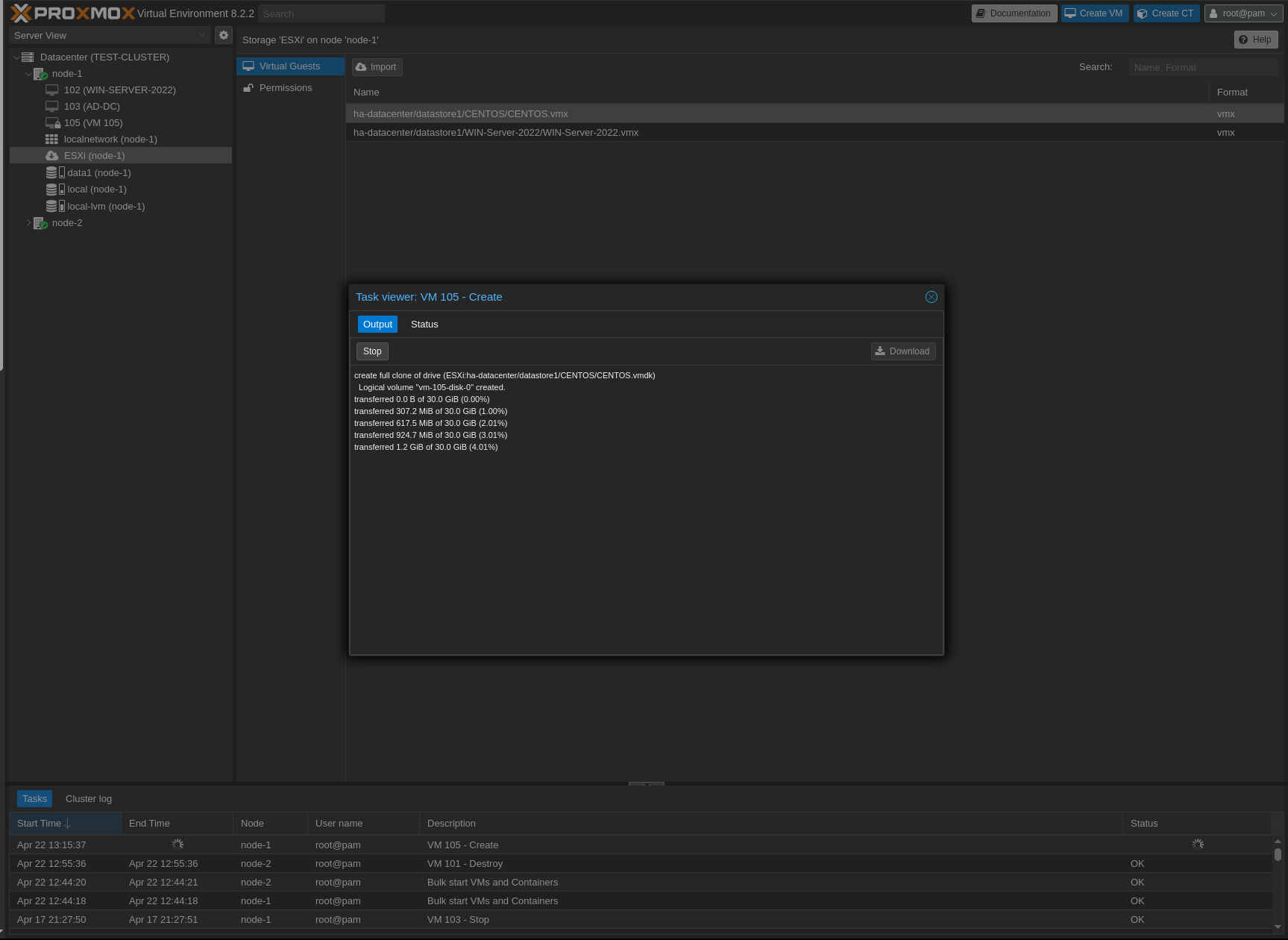The width and height of the screenshot is (1288, 940).
Task: Switch to the Cluster log tab
Action: (89, 799)
